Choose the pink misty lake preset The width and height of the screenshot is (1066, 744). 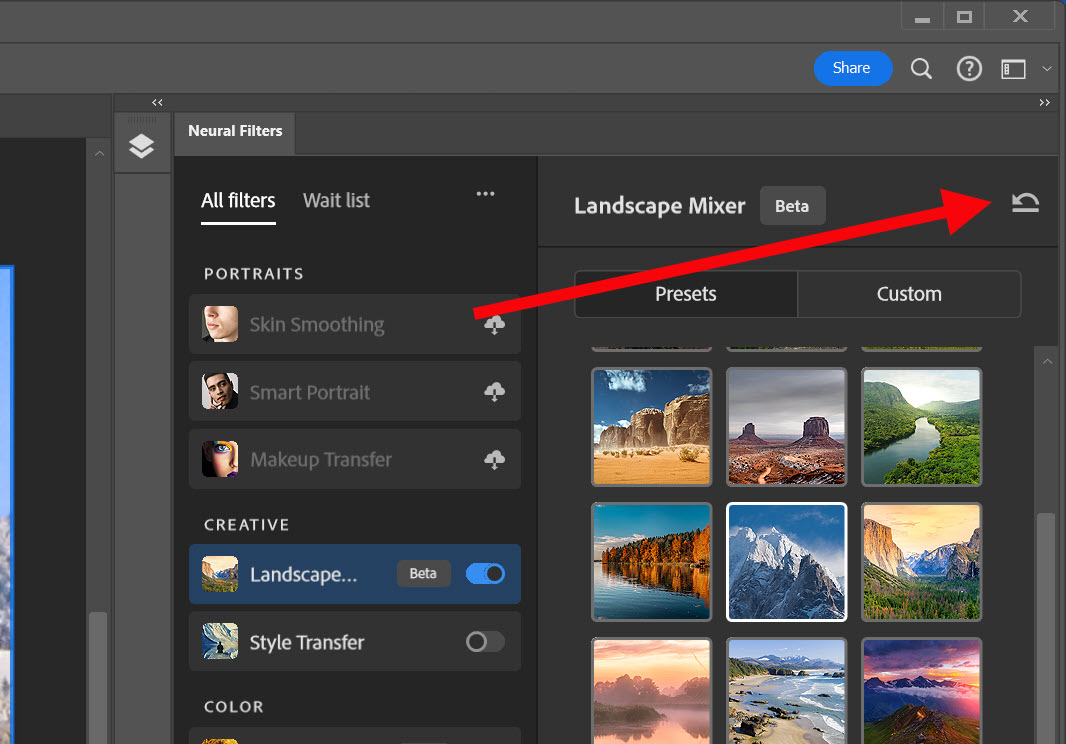click(x=652, y=691)
